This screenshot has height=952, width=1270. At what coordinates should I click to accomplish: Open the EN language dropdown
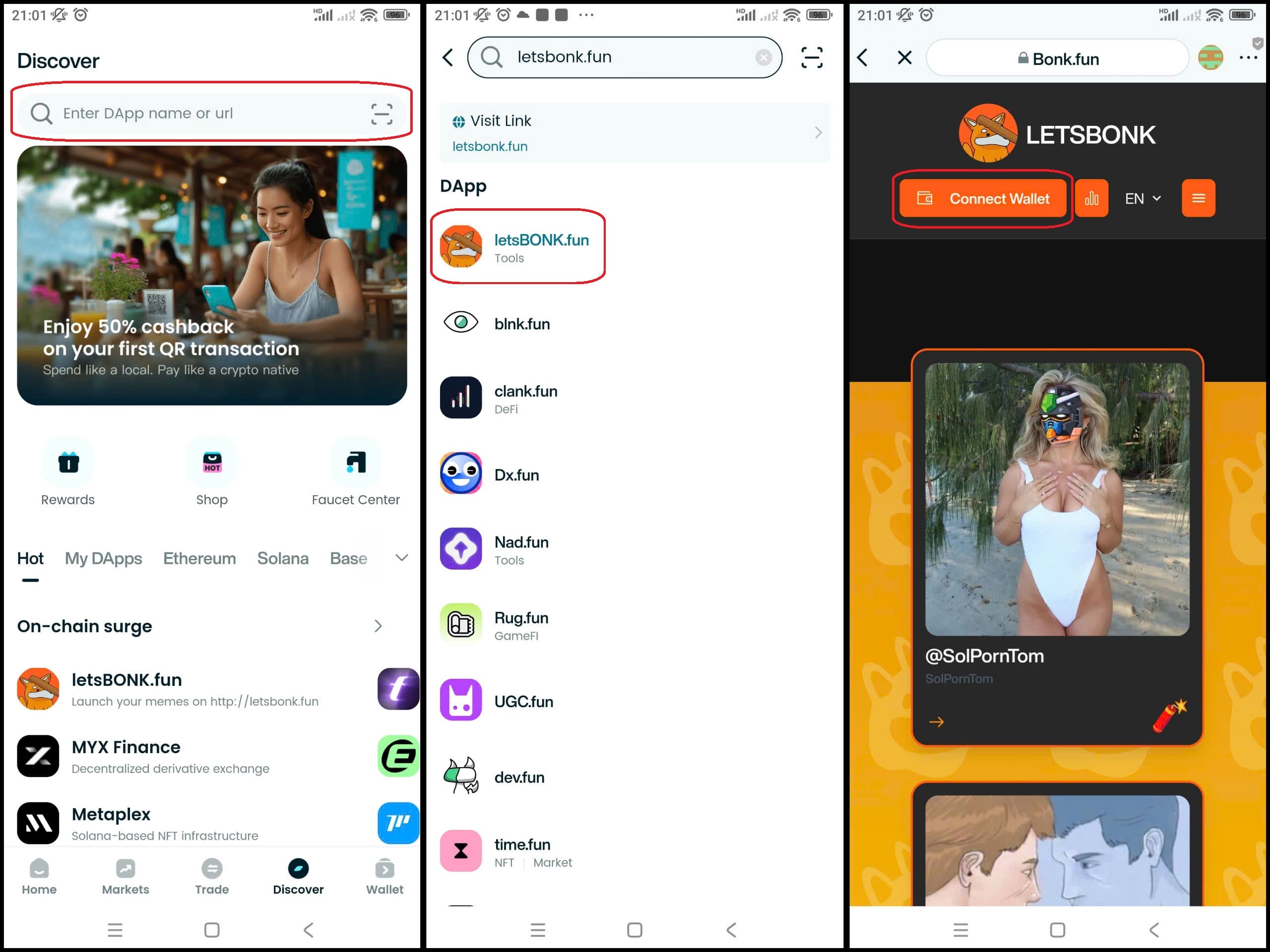click(x=1143, y=198)
